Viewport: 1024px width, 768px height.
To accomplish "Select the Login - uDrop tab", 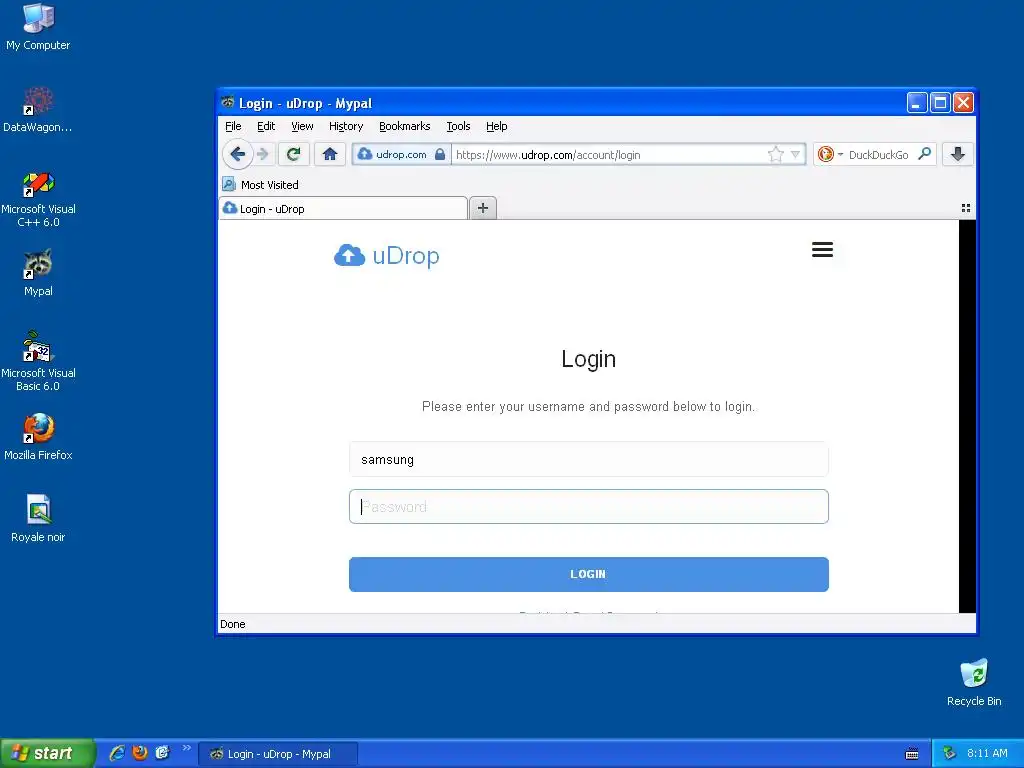I will click(x=343, y=208).
